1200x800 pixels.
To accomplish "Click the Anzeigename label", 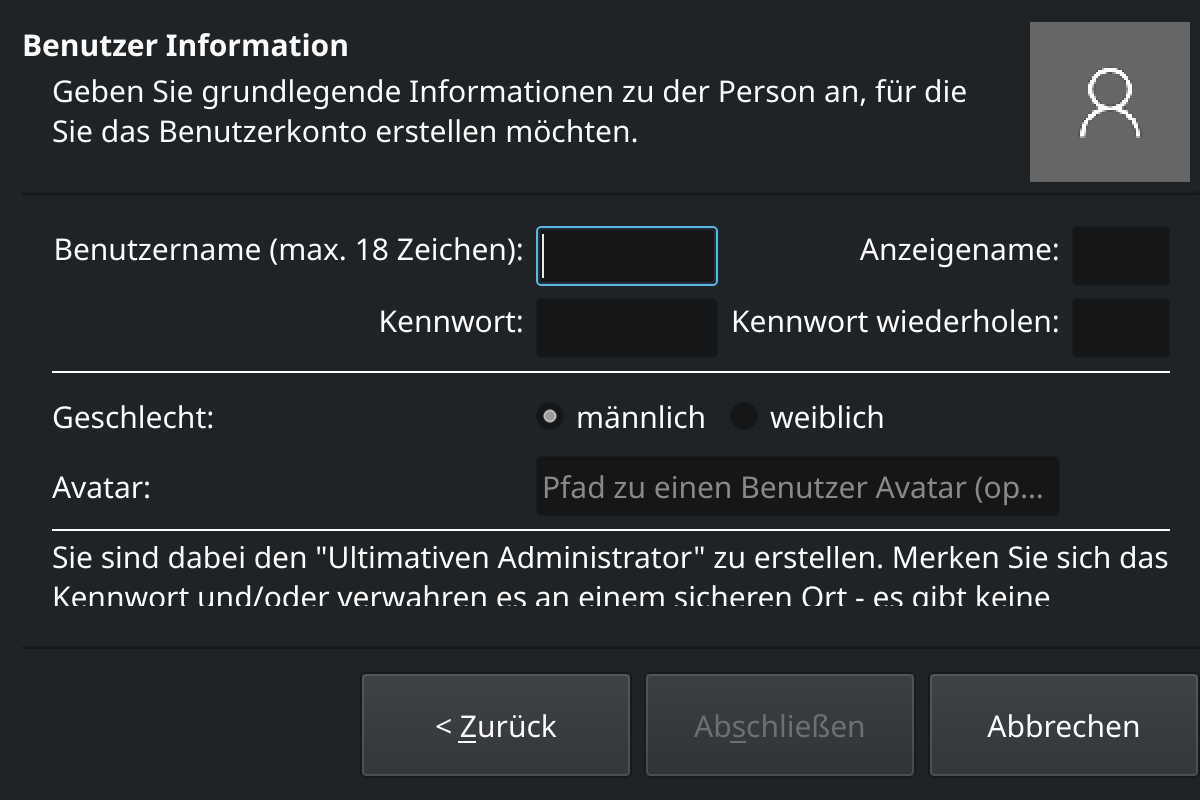I will point(959,250).
